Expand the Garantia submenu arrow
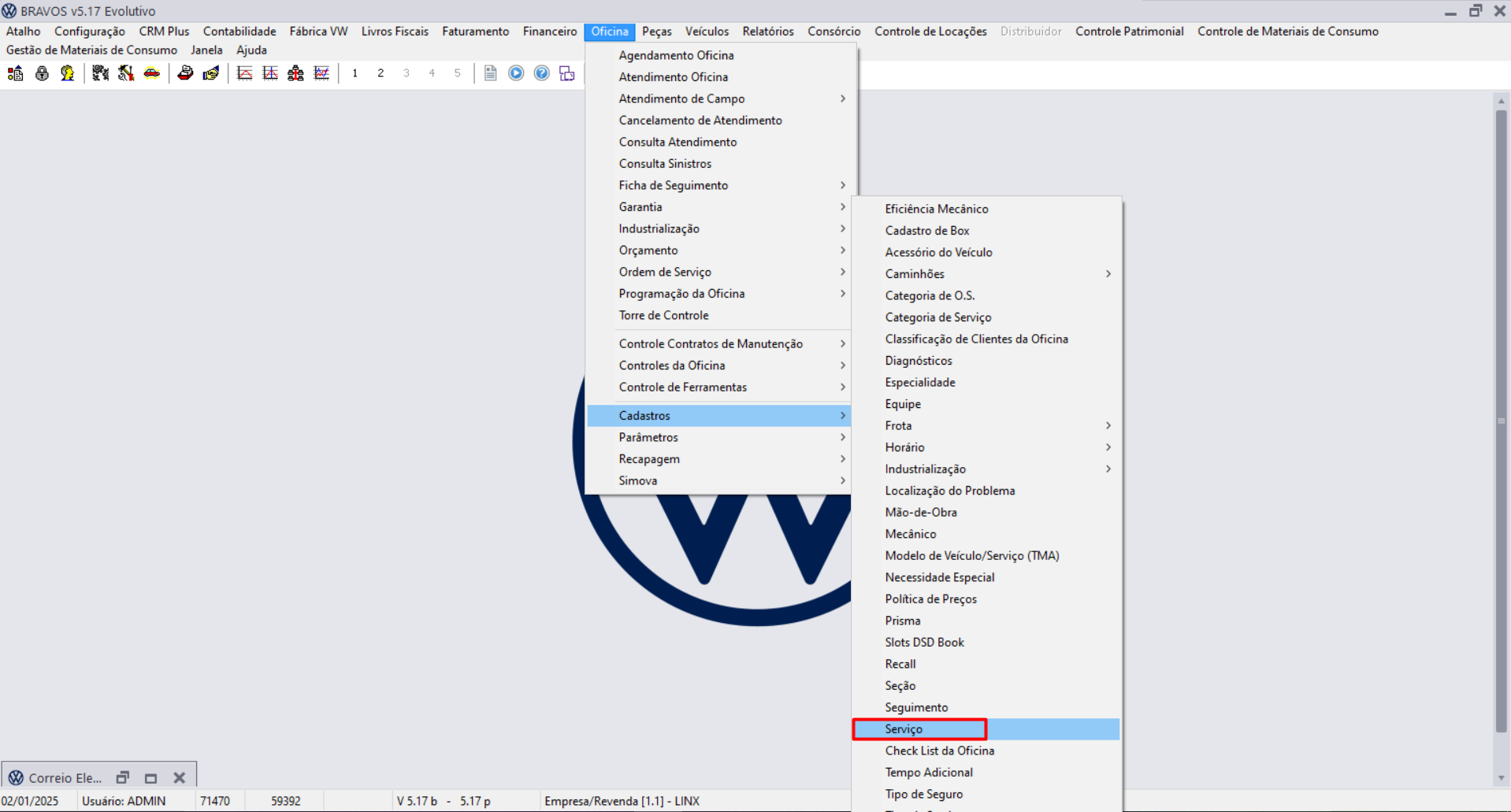The image size is (1511, 812). 843,207
